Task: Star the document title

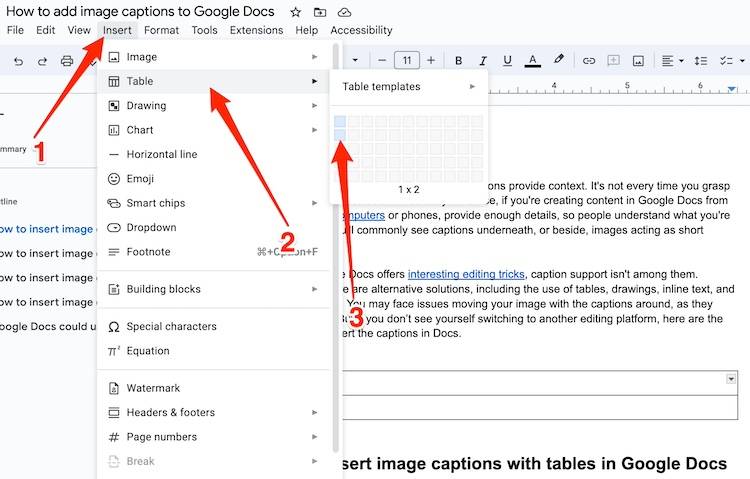Action: [295, 12]
